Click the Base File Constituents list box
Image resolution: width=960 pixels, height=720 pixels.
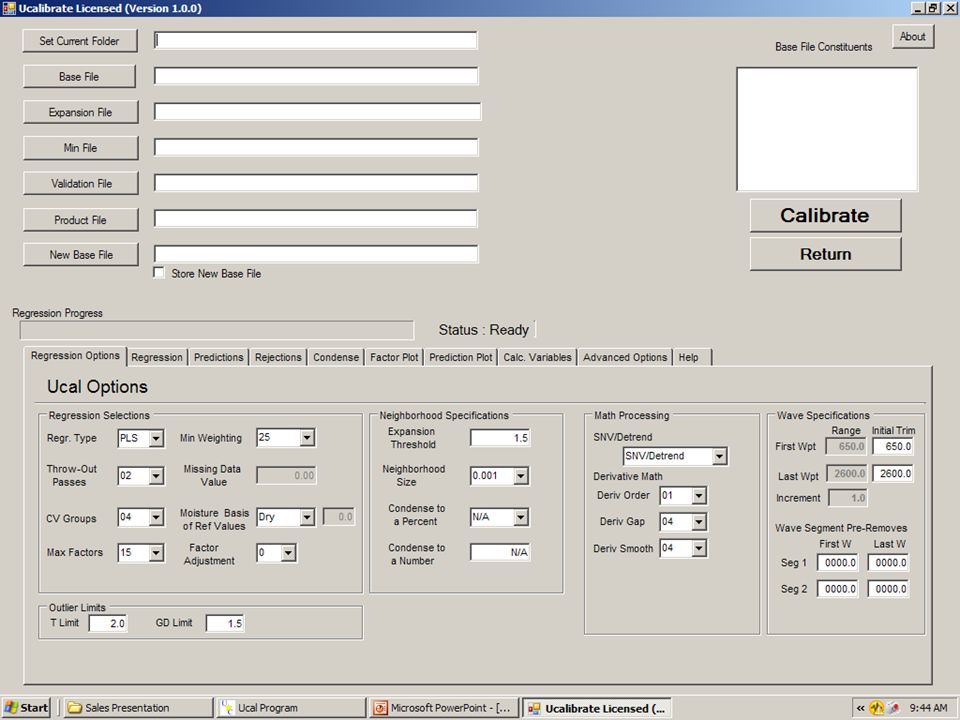pyautogui.click(x=827, y=129)
